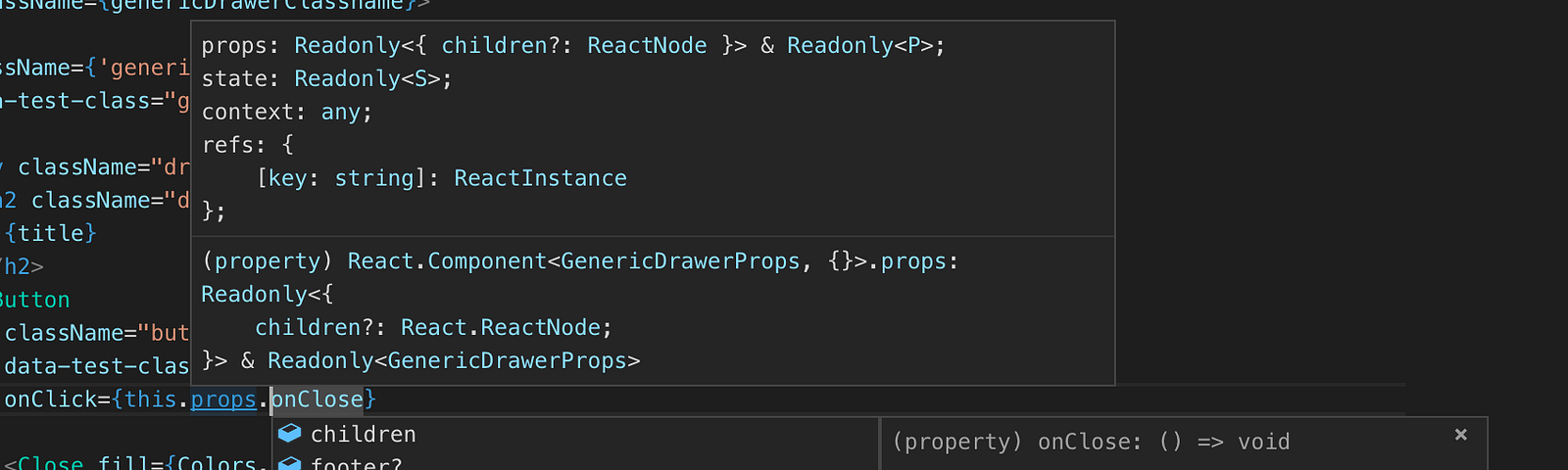Click the closing h2 tag line
The image size is (1568, 470).
coord(22,266)
